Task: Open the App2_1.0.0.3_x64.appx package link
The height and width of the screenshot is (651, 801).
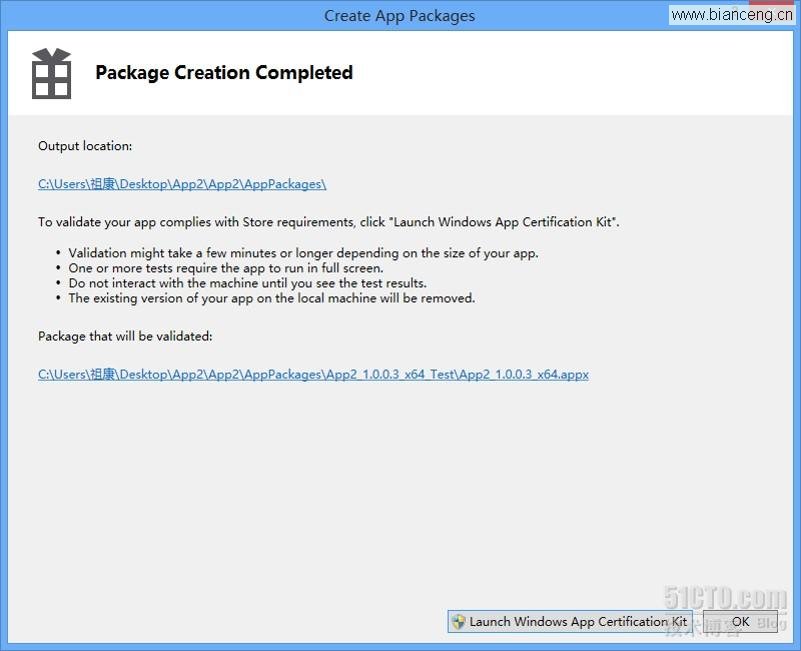Action: tap(313, 375)
